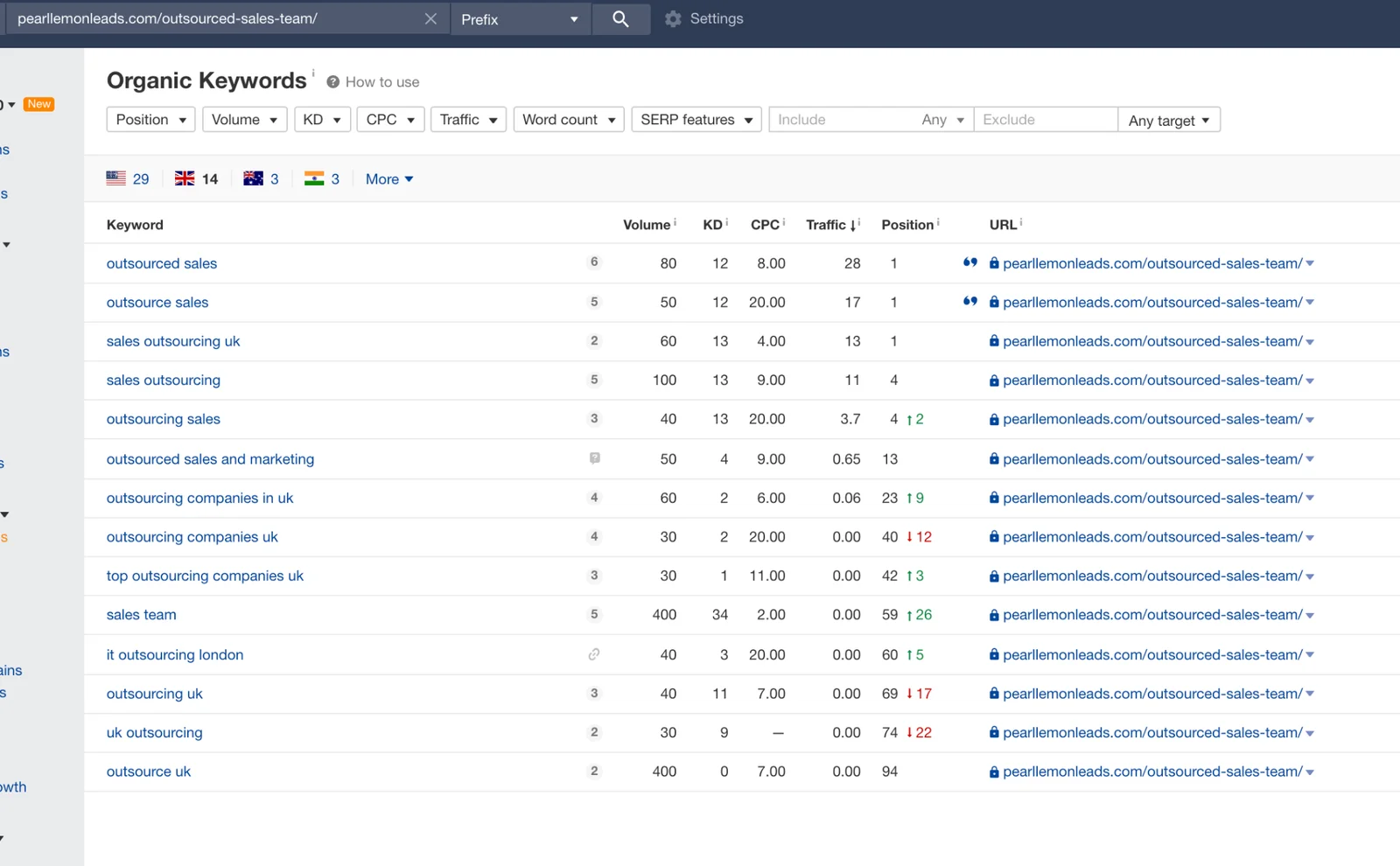Click the orange New badge in sidebar
The height and width of the screenshot is (866, 1400).
pos(38,104)
